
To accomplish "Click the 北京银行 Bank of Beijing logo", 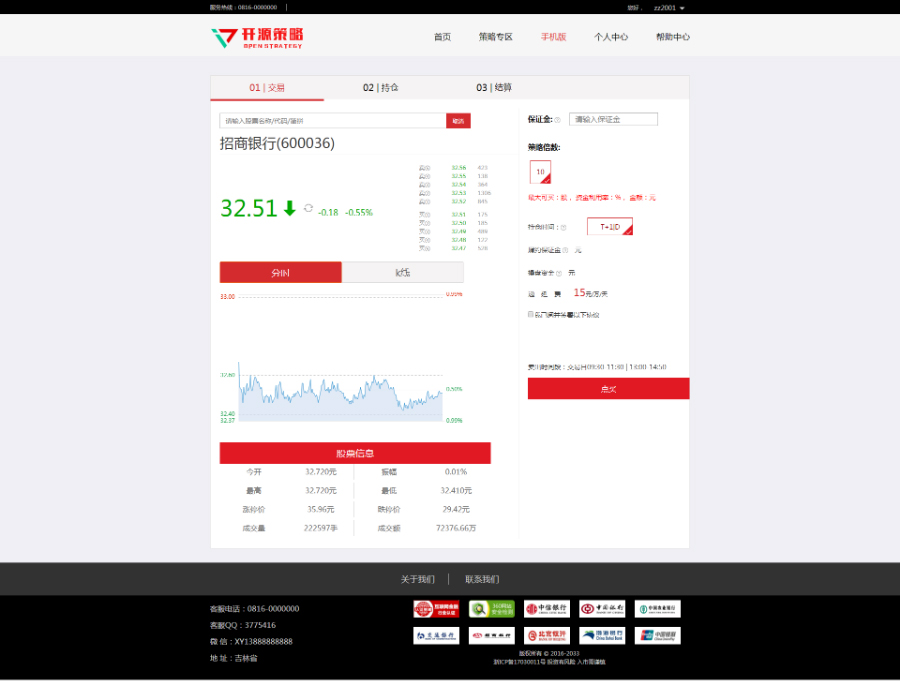I will [x=546, y=636].
